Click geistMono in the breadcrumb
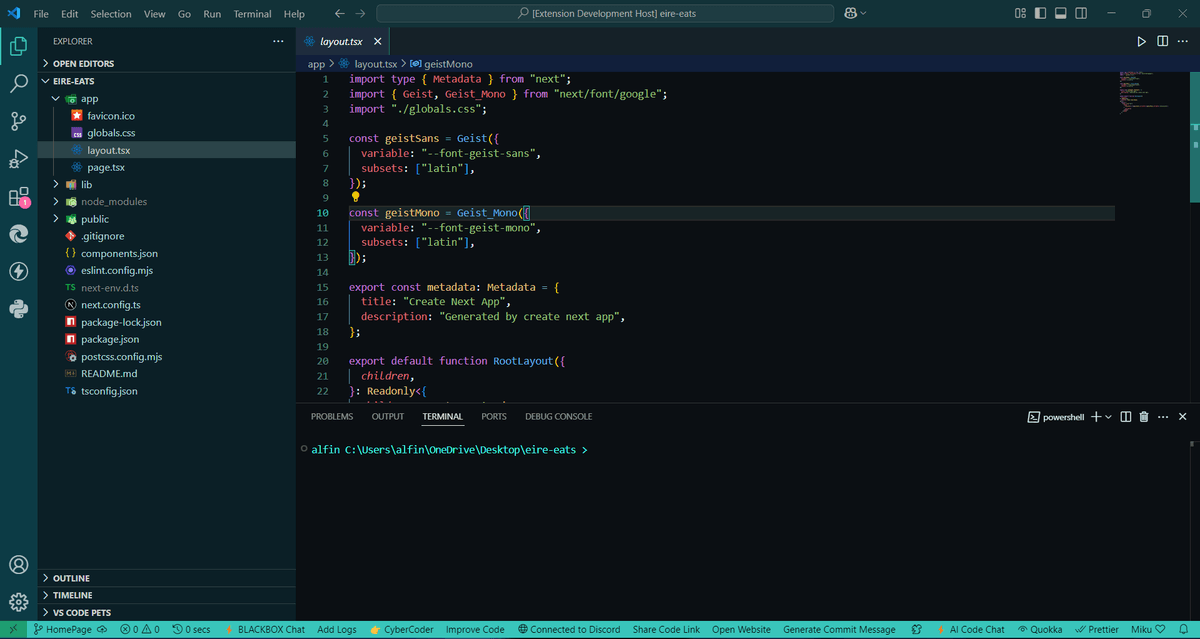Image resolution: width=1200 pixels, height=639 pixels. [x=448, y=64]
